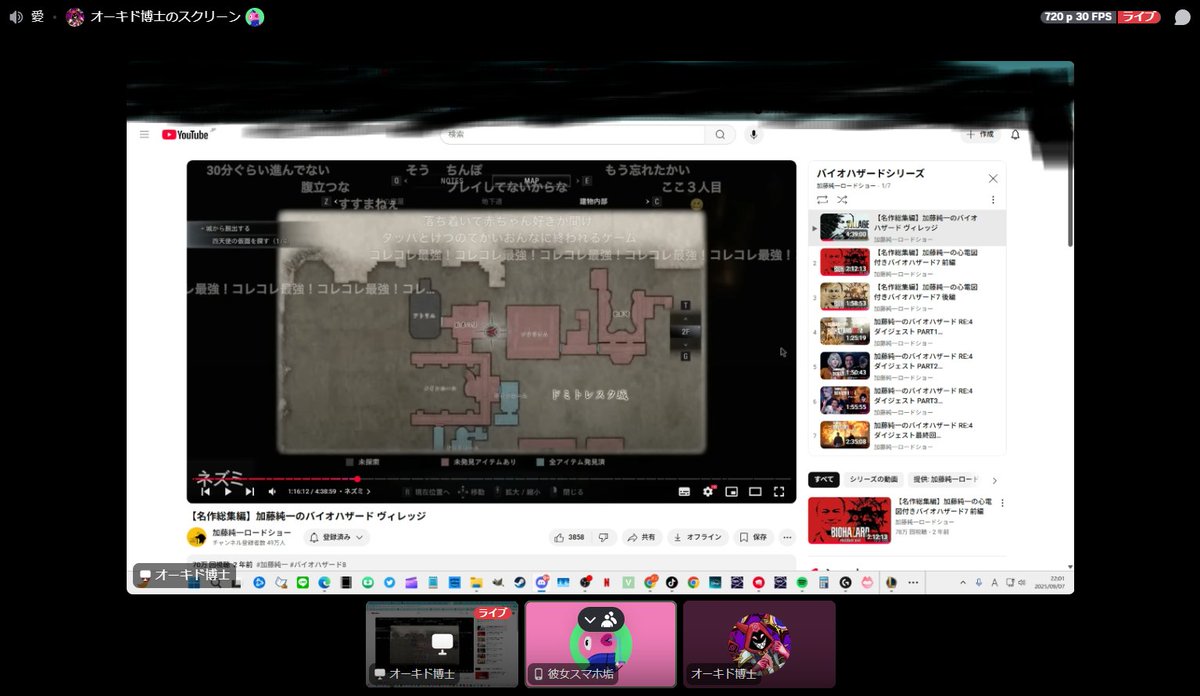Open the YouTube notifications bell
This screenshot has height=696, width=1200.
coord(1015,134)
